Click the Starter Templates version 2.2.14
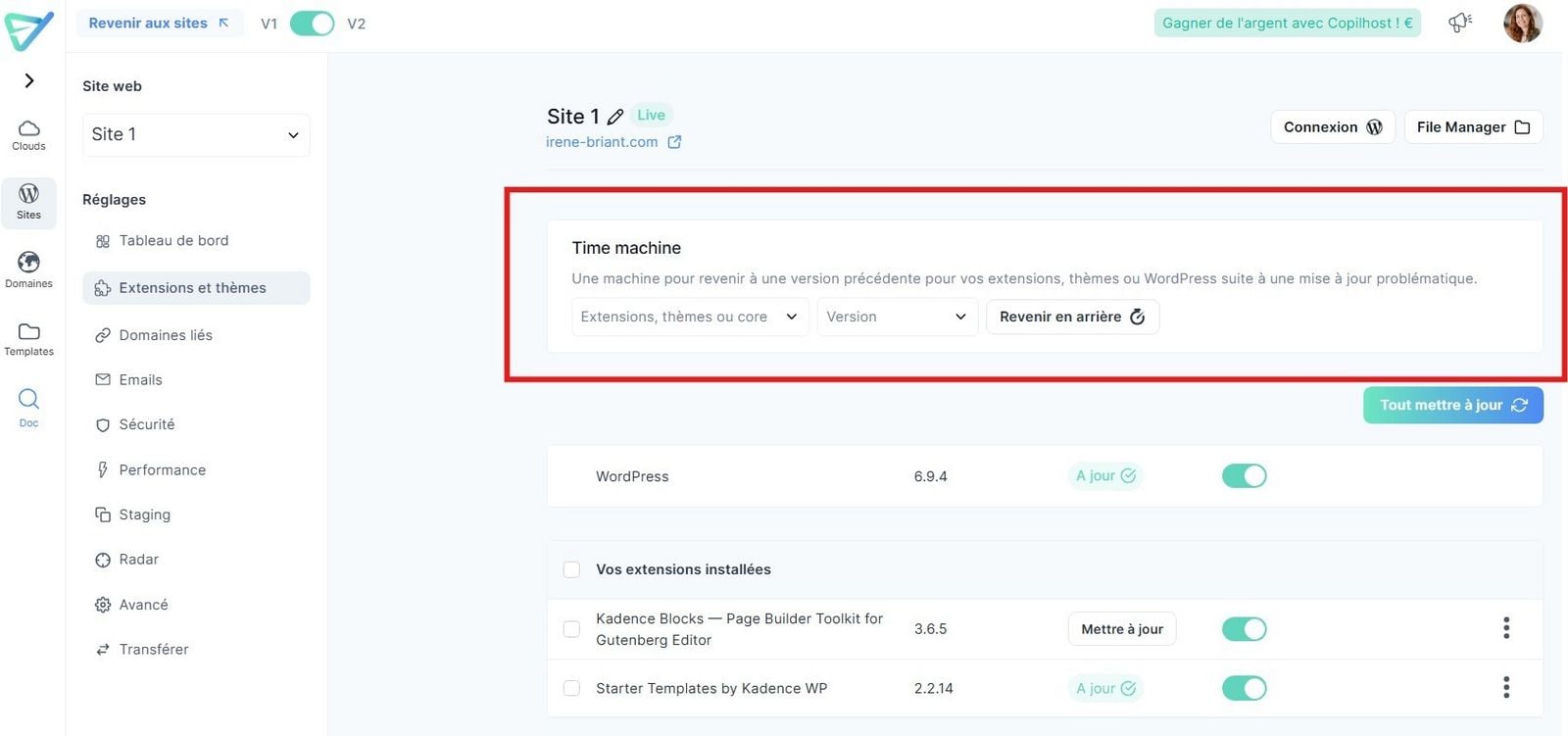Image resolution: width=1568 pixels, height=736 pixels. 934,689
